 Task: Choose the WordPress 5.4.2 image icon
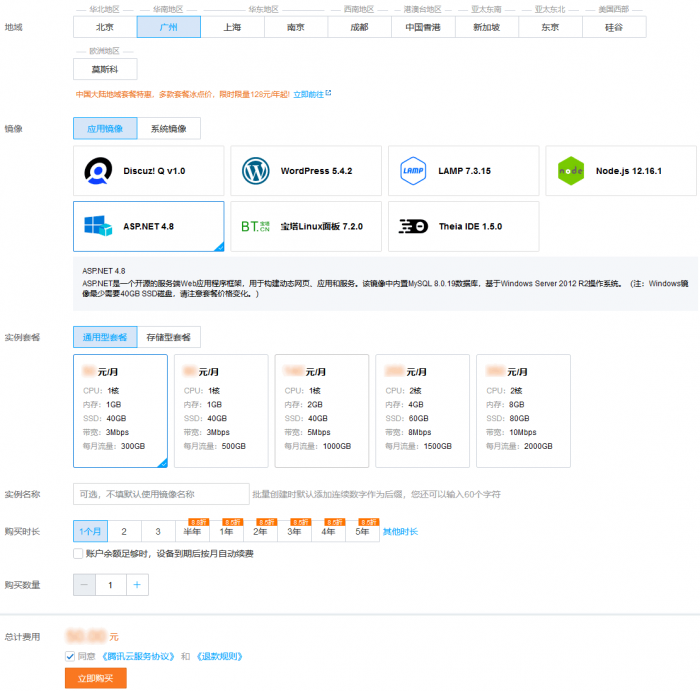point(256,171)
